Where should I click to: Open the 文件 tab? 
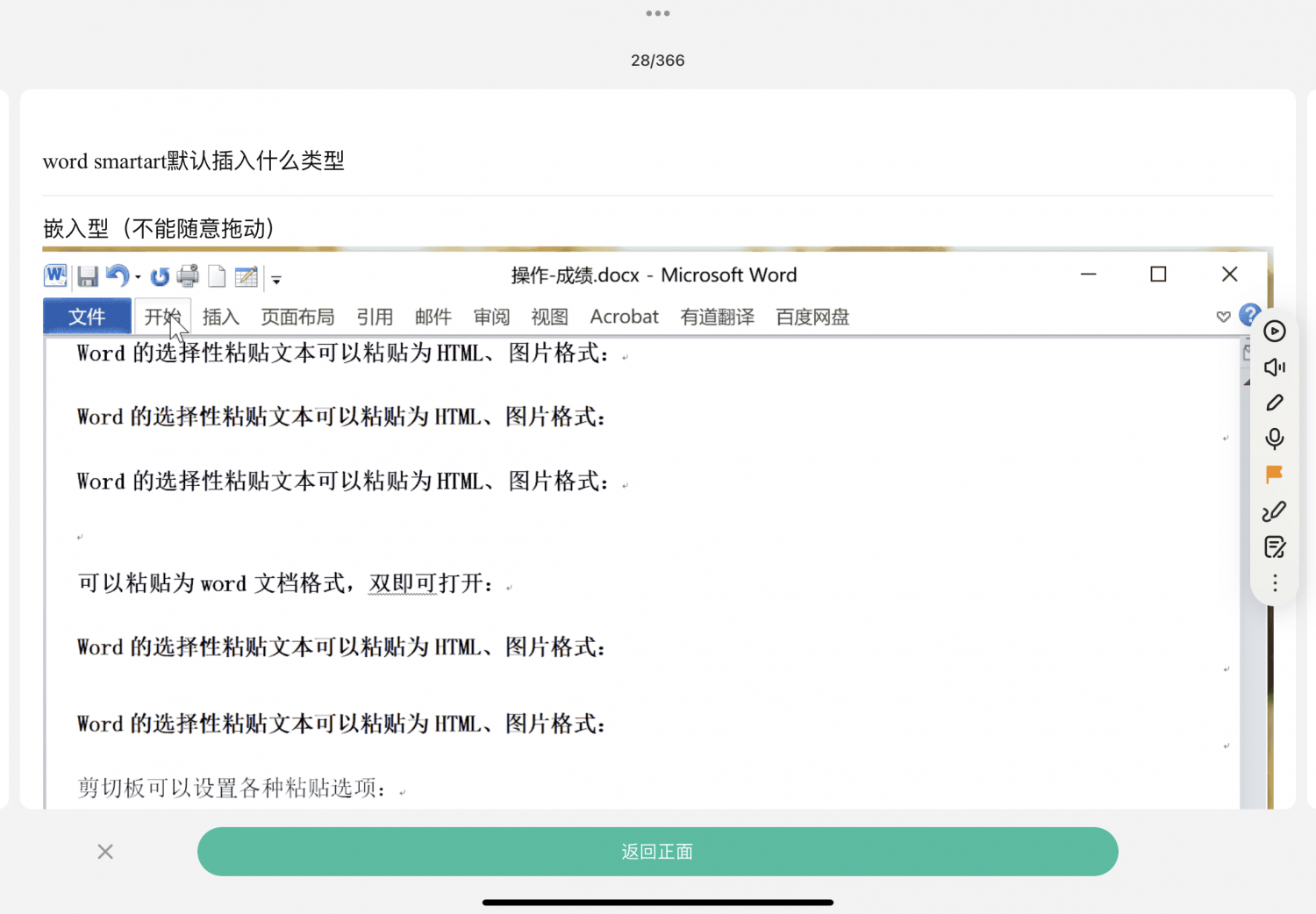87,317
